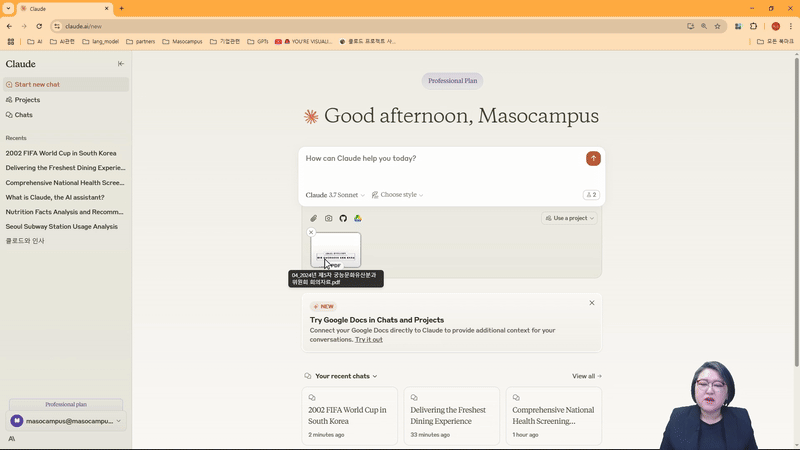
Task: Reload the page in browser
Action: click(x=38, y=26)
